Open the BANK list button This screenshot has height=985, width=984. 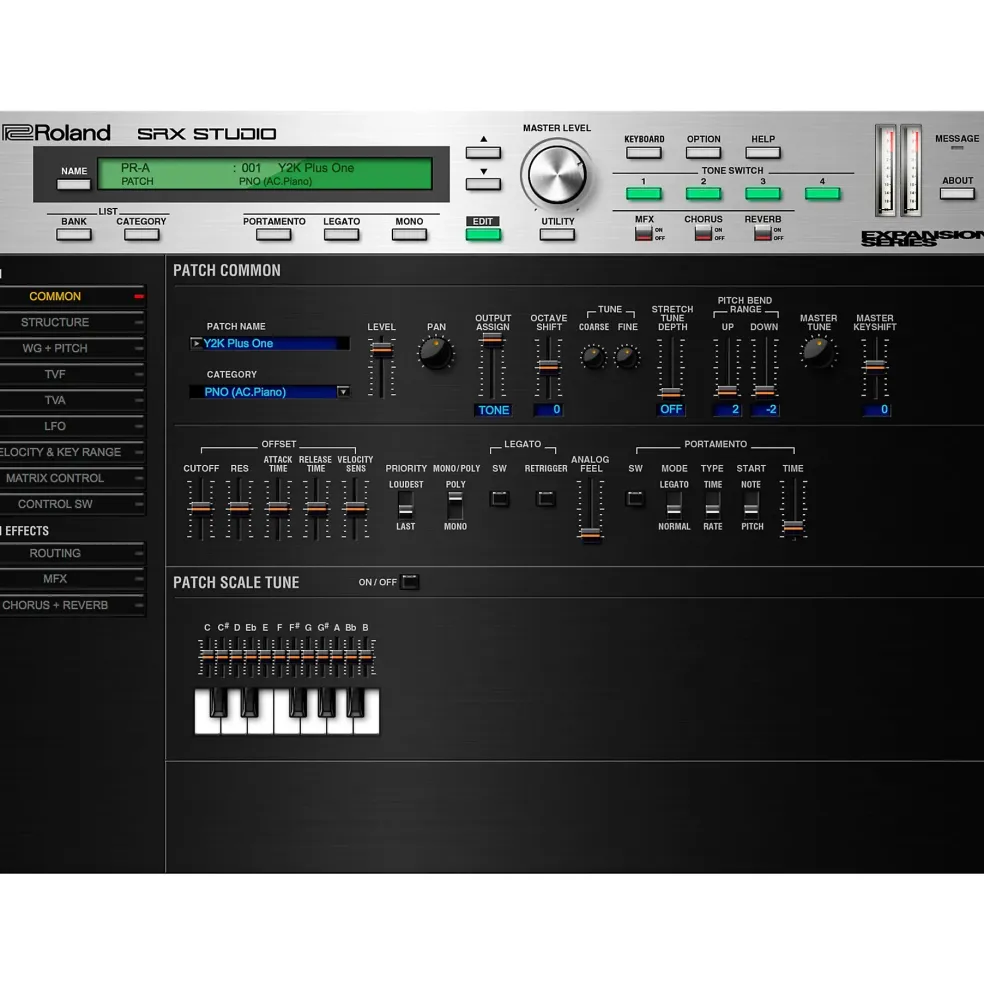click(x=74, y=235)
